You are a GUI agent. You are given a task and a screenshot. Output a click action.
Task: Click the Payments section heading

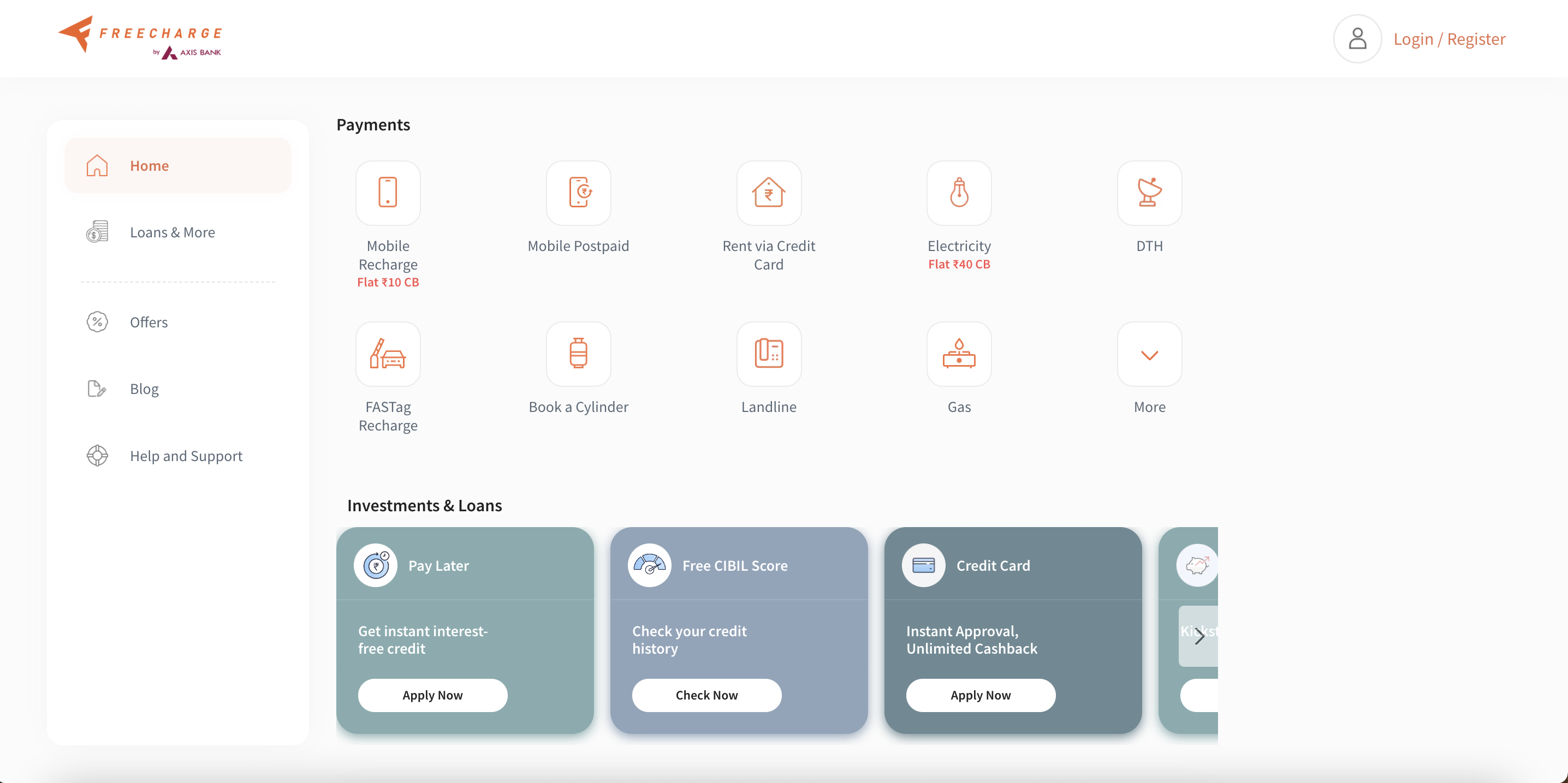point(373,125)
